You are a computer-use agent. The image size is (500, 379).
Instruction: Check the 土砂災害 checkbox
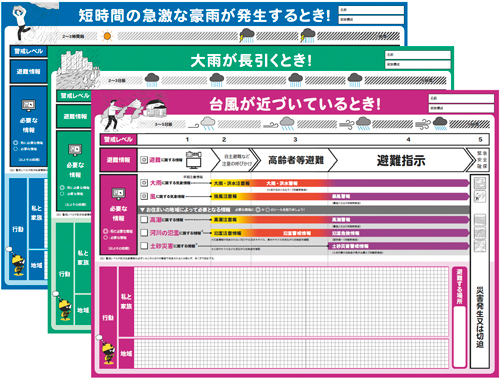pos(144,246)
